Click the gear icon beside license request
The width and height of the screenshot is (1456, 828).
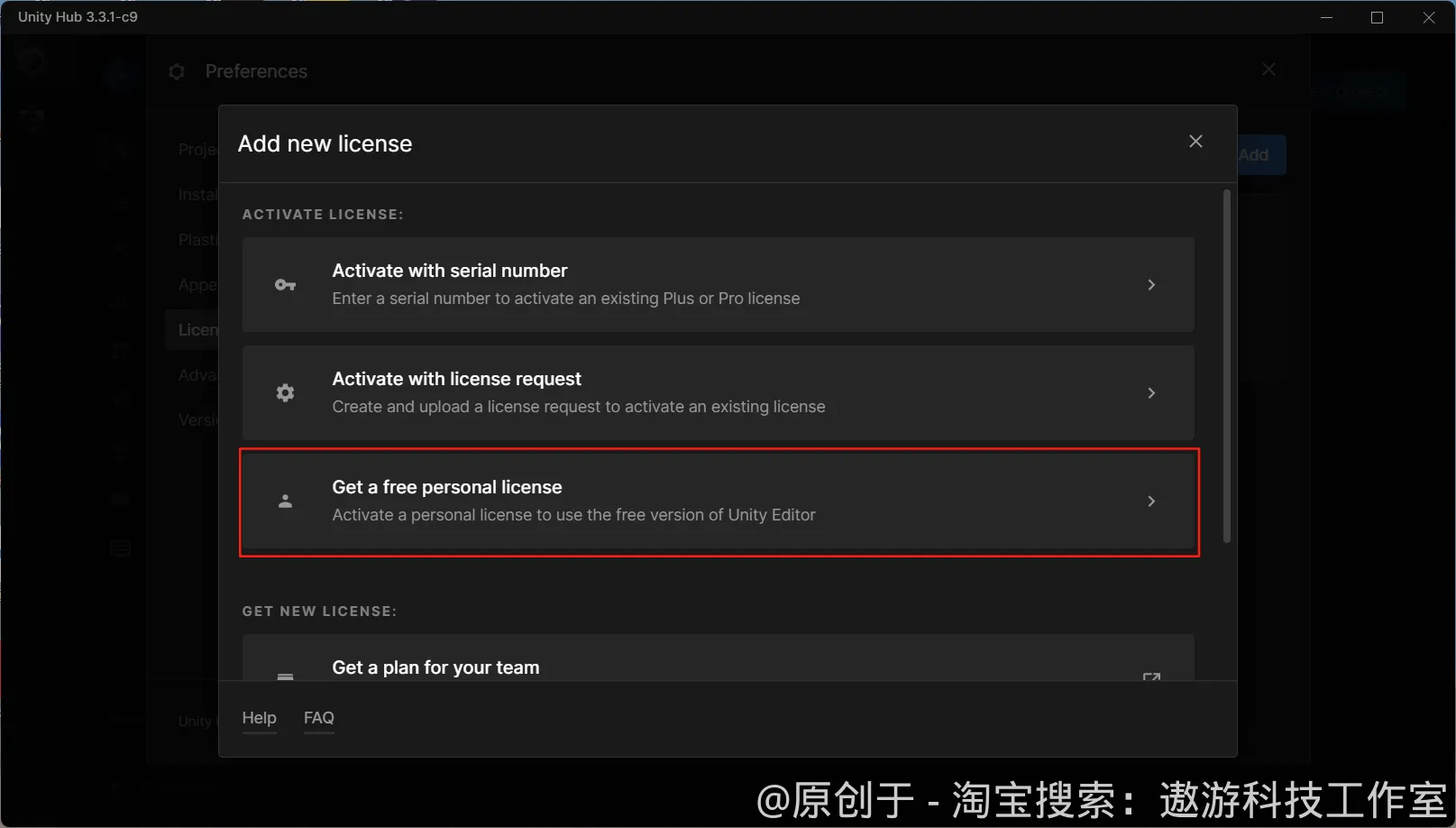[x=285, y=393]
